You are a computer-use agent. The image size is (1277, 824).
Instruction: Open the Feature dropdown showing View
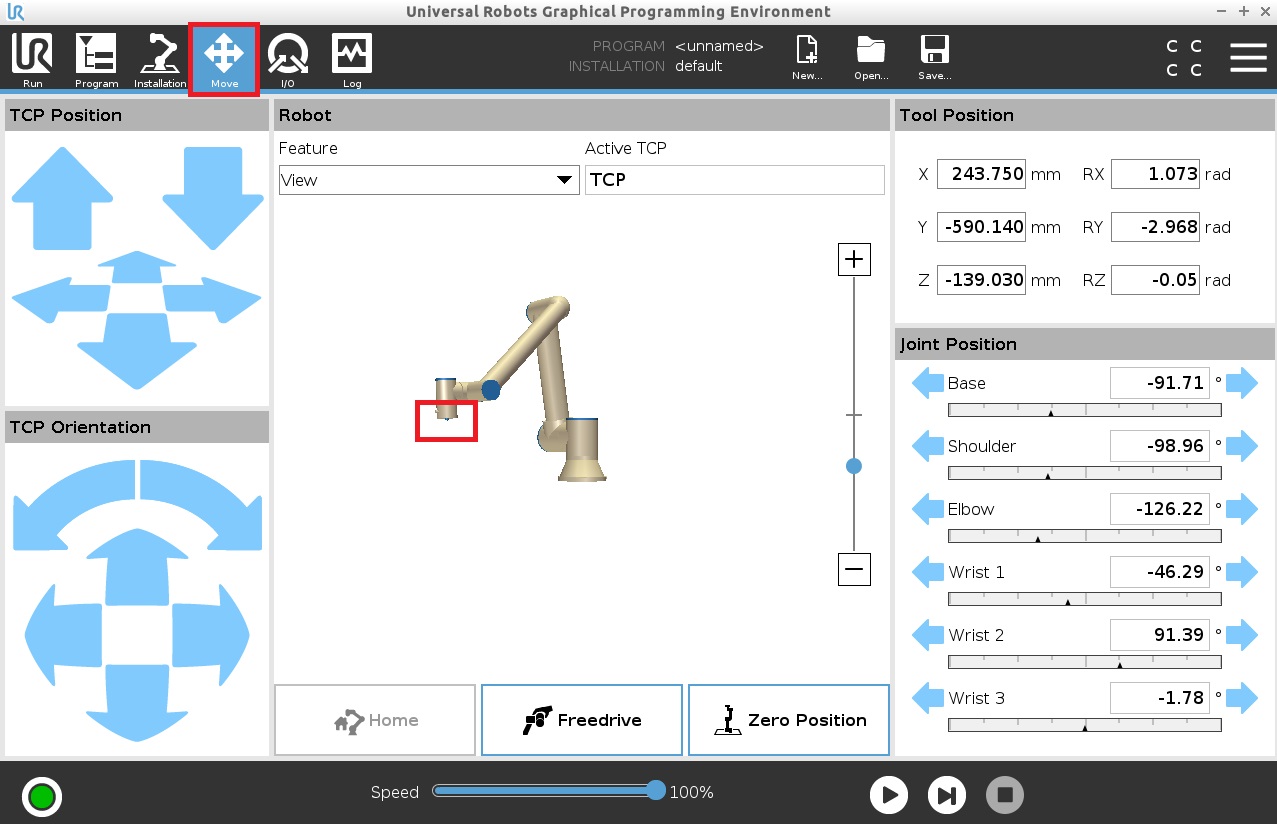[x=429, y=180]
